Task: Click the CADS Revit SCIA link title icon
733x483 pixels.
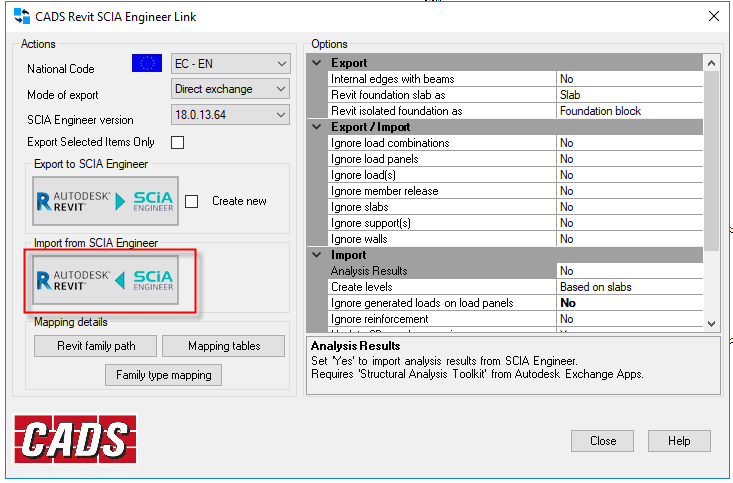Action: [x=22, y=16]
